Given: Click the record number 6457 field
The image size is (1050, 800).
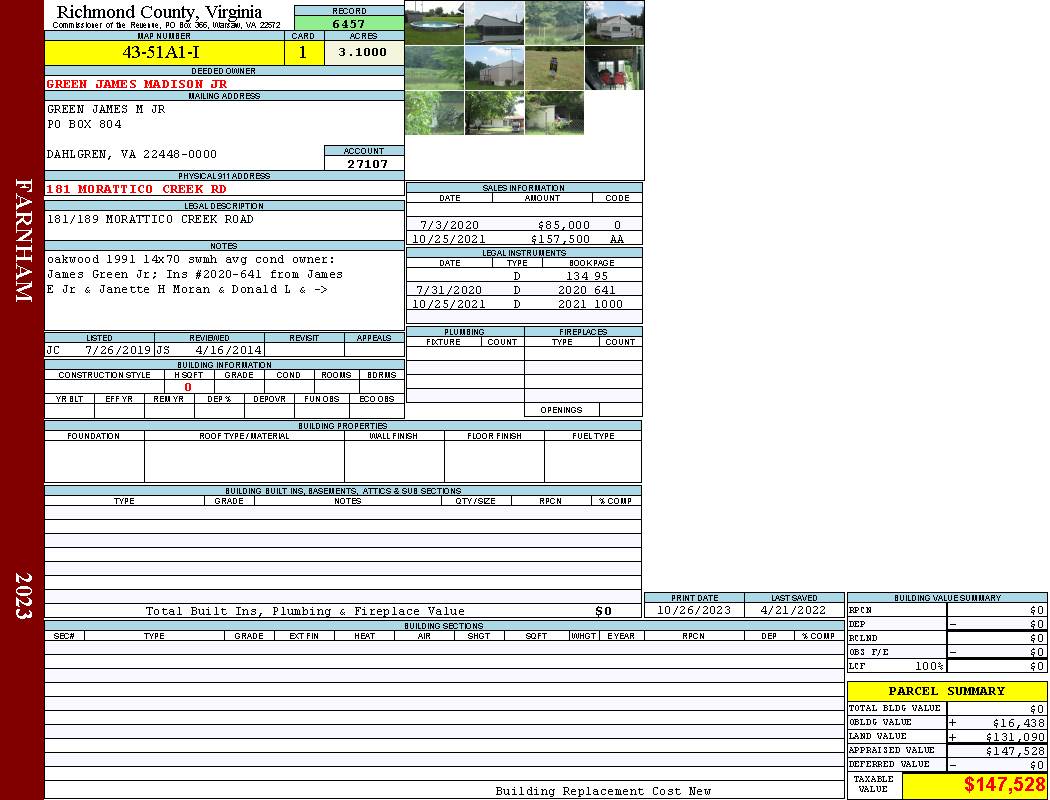Looking at the screenshot, I should (348, 23).
